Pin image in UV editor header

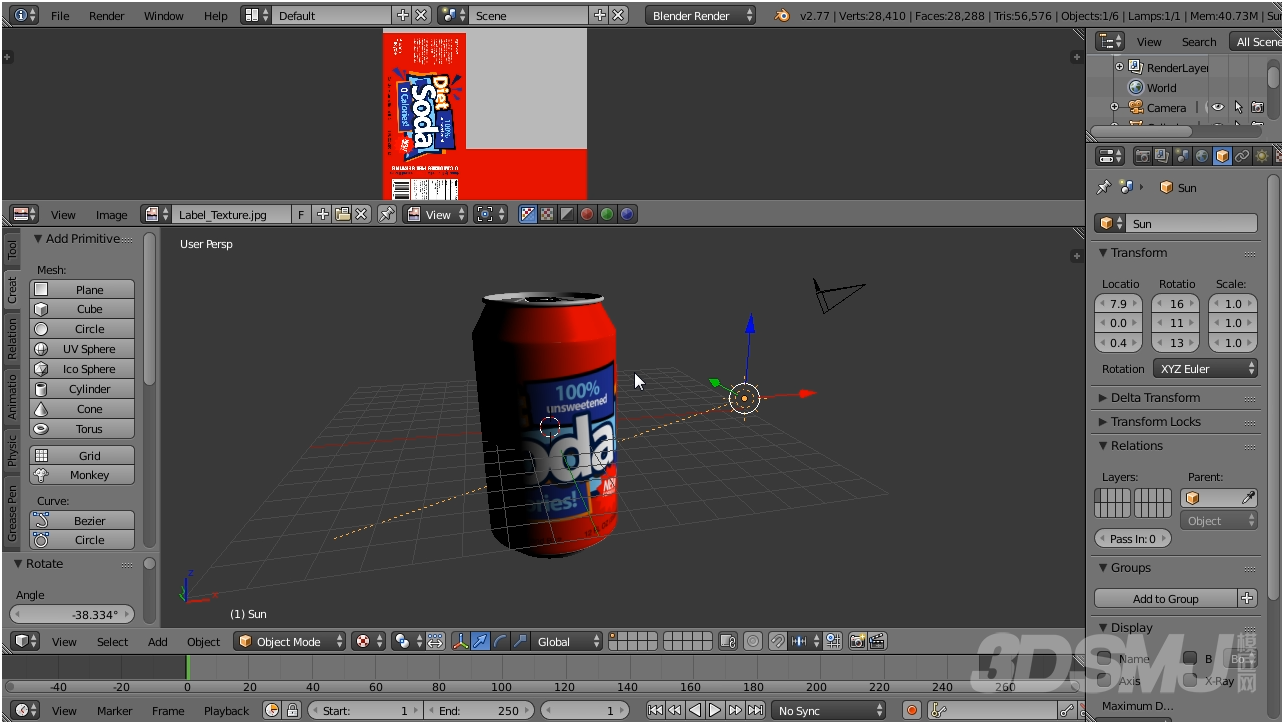pos(386,214)
